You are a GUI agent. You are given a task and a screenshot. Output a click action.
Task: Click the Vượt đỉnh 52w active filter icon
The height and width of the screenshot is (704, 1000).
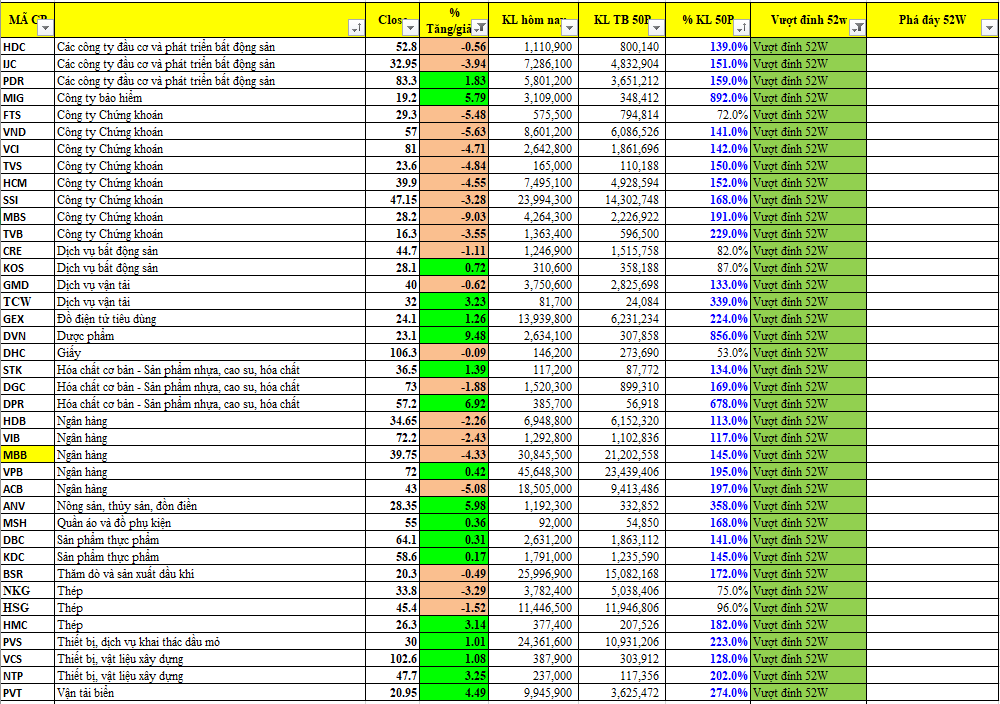point(857,27)
